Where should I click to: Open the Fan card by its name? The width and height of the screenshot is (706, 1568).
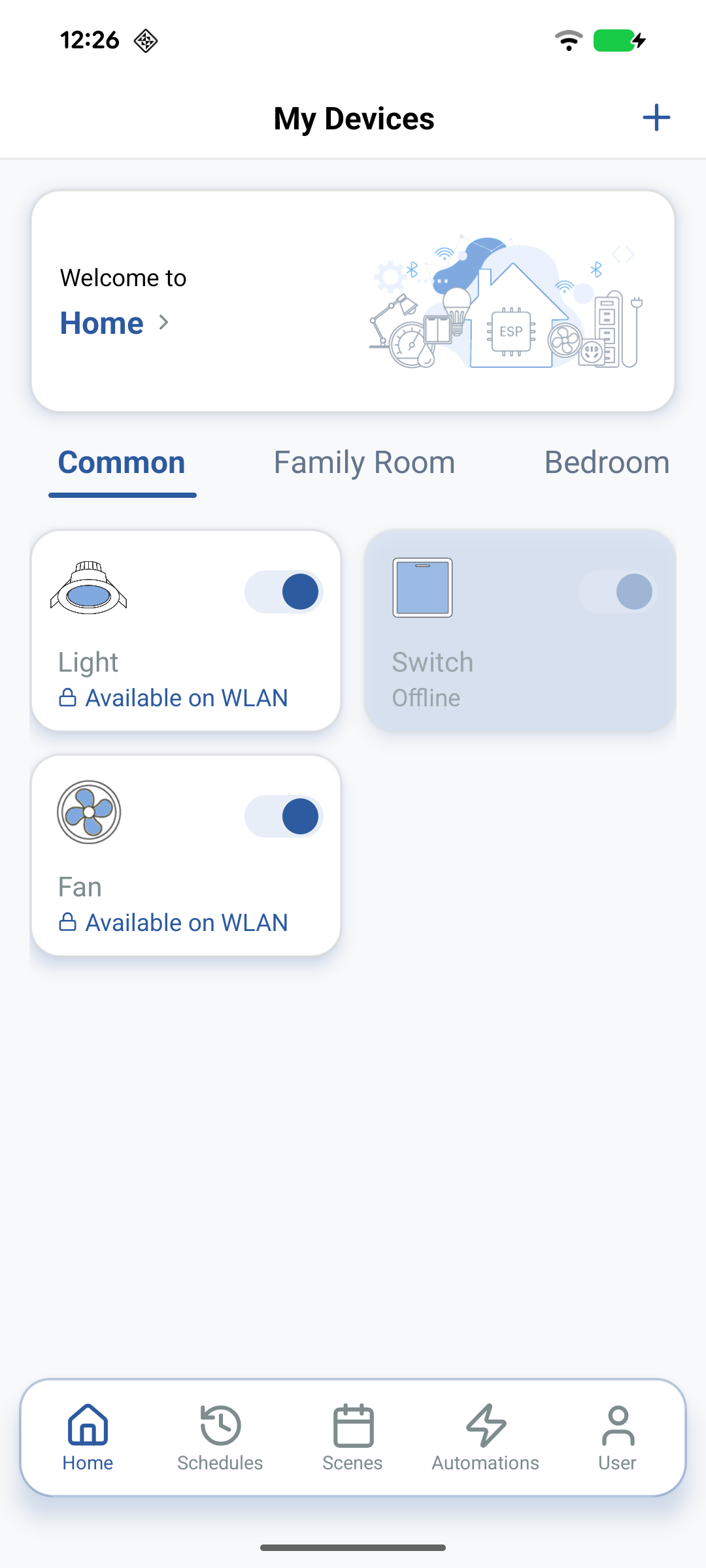[x=80, y=887]
